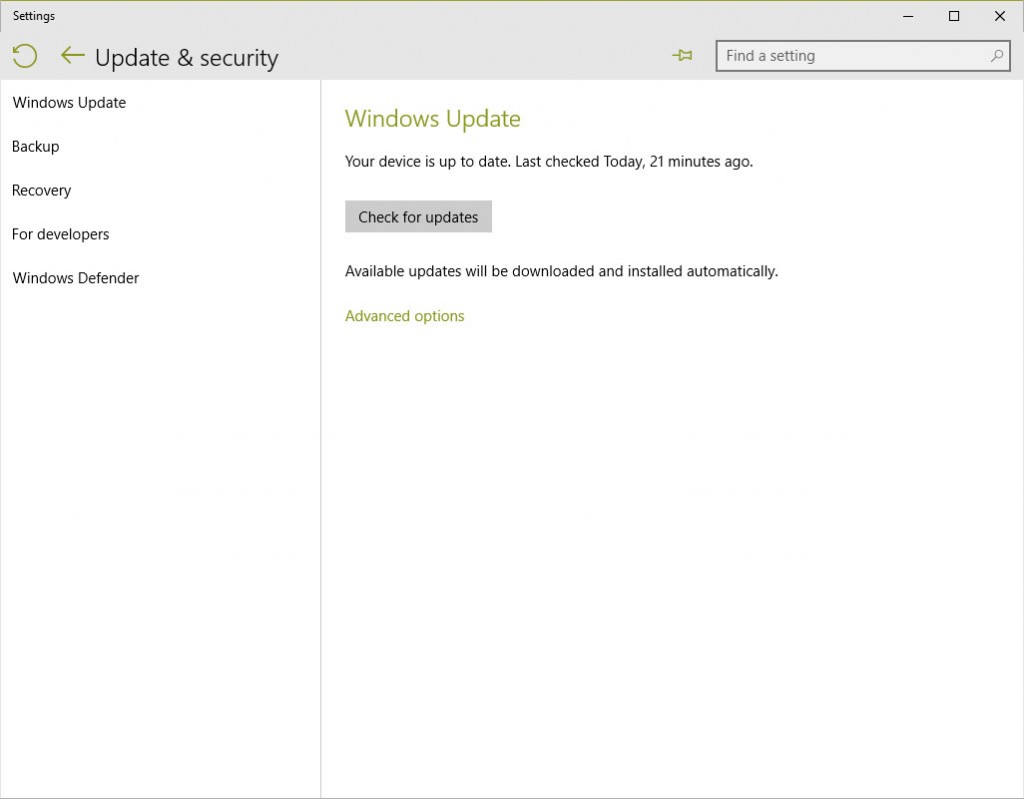This screenshot has width=1024, height=799.
Task: Focus the Find a setting search box
Action: point(863,56)
